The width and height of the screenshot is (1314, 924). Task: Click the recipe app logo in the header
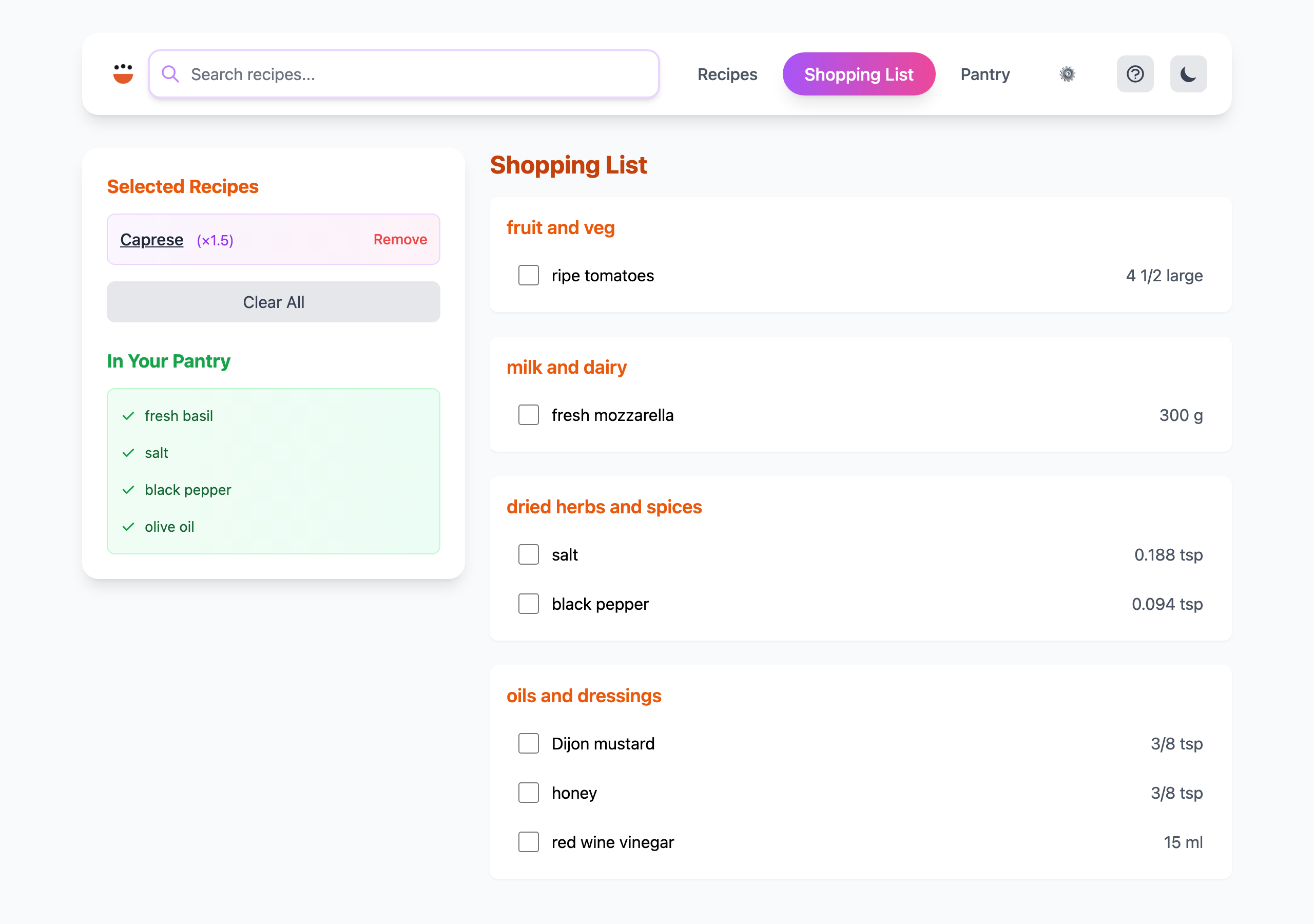coord(123,73)
